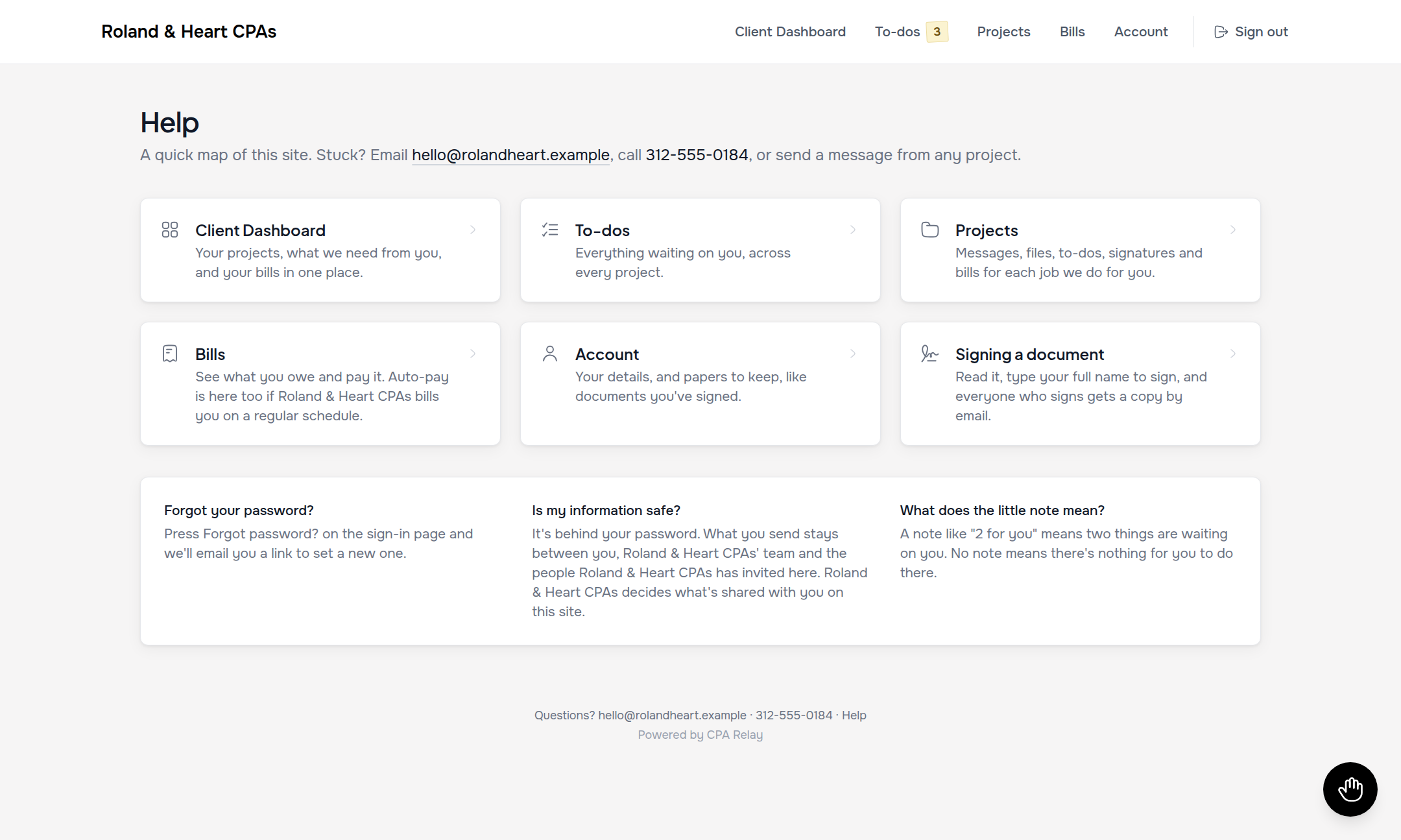
Task: Open chevron on To-dos card
Action: 853,230
